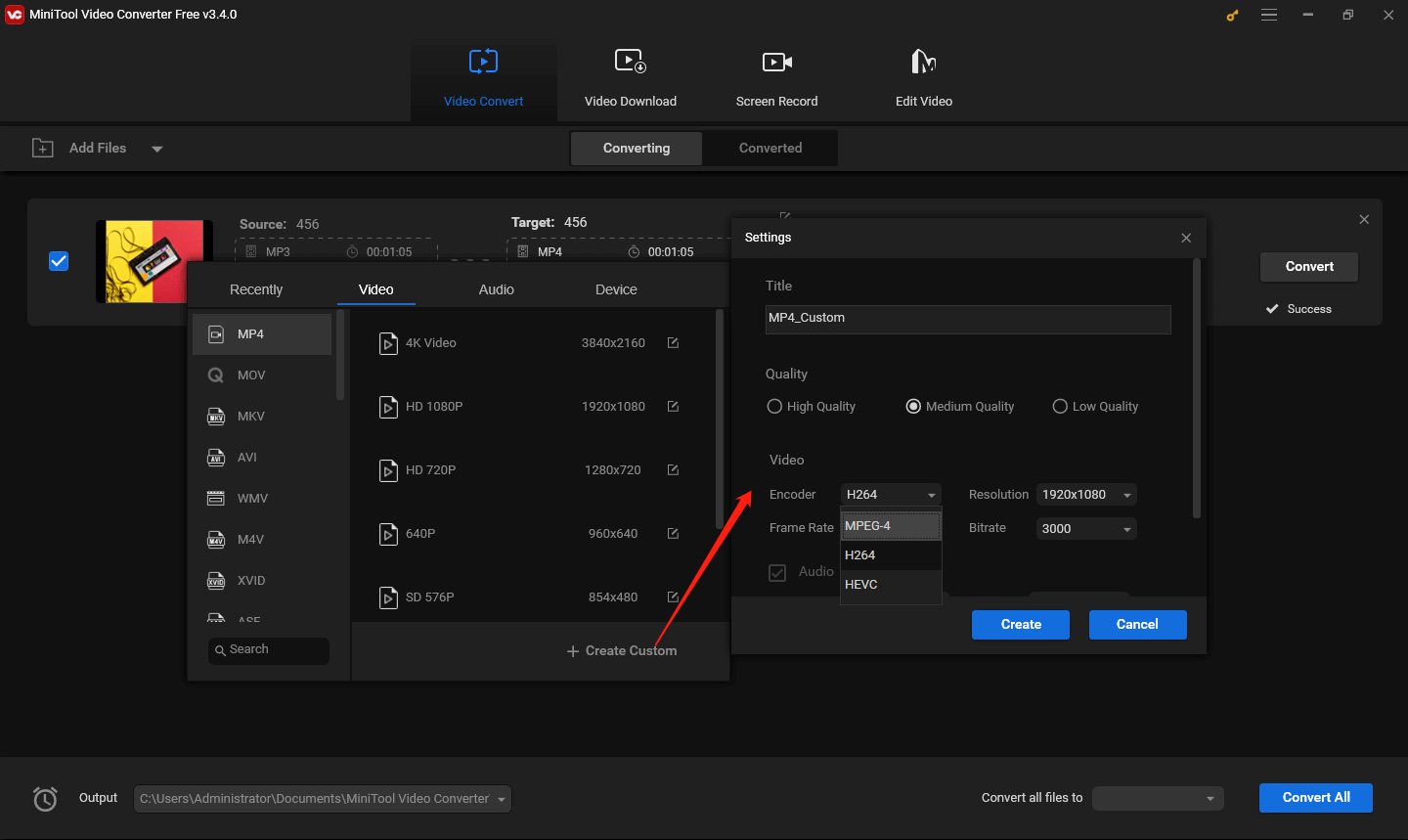
Task: Toggle the Audio checkbox in Settings
Action: [777, 573]
